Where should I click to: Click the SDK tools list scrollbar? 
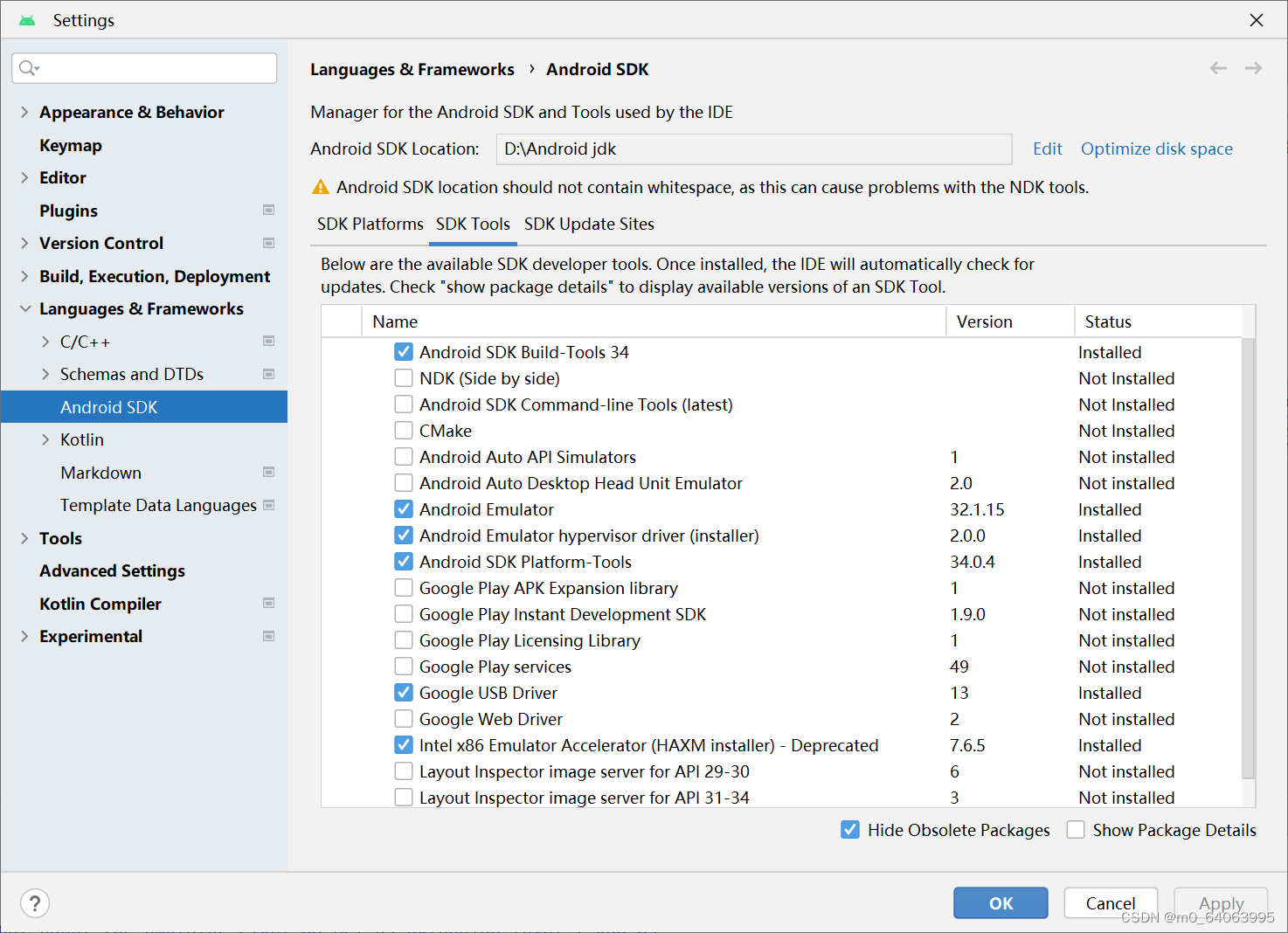pyautogui.click(x=1248, y=559)
